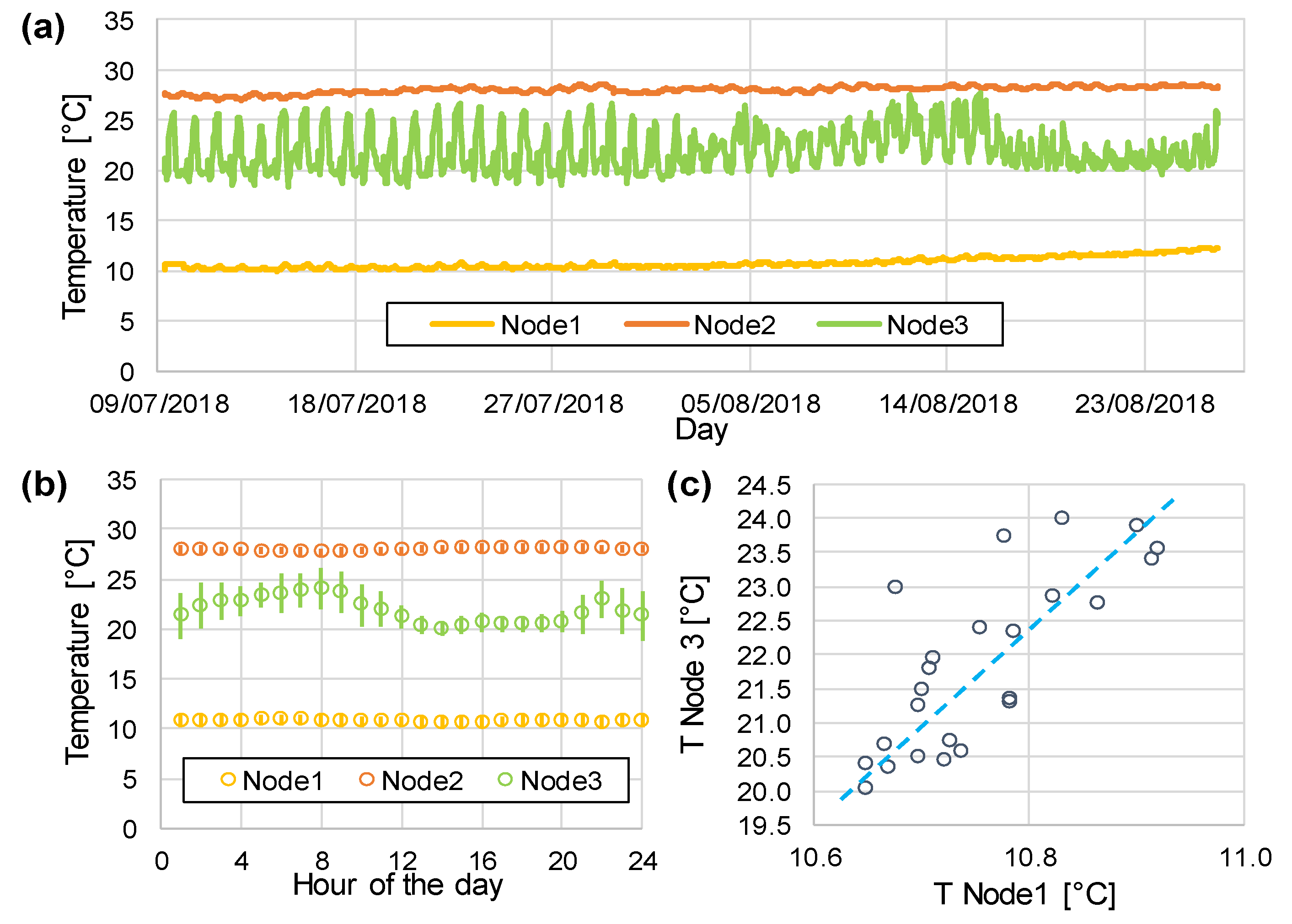Click the Node3 circle marker in chart (b) legend

[505, 780]
